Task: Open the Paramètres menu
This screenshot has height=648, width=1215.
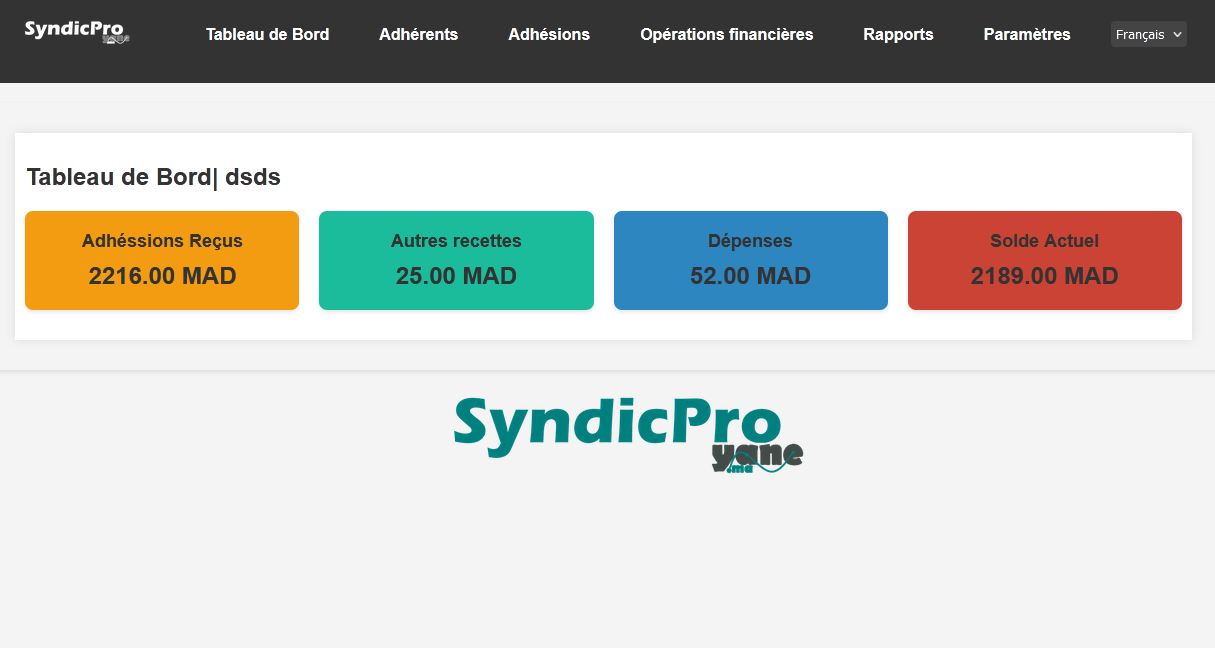Action: click(x=1026, y=35)
